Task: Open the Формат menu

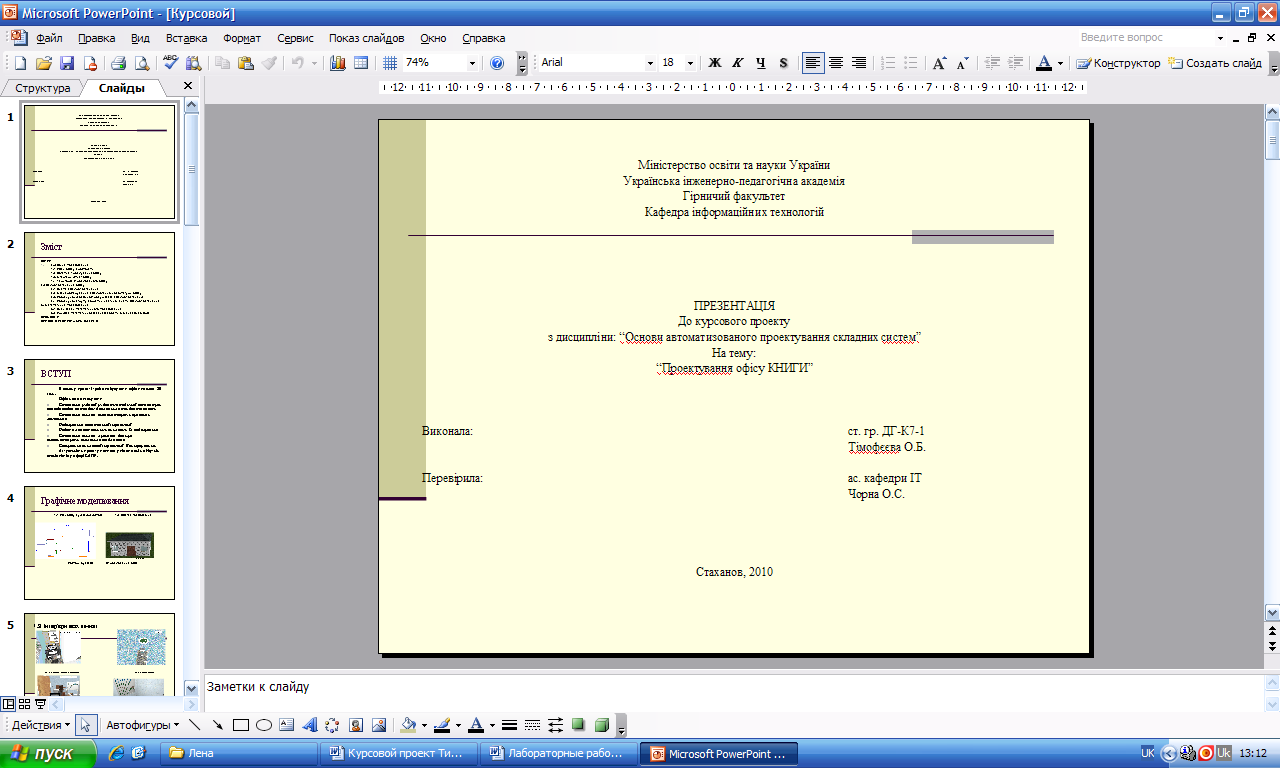Action: pos(242,38)
